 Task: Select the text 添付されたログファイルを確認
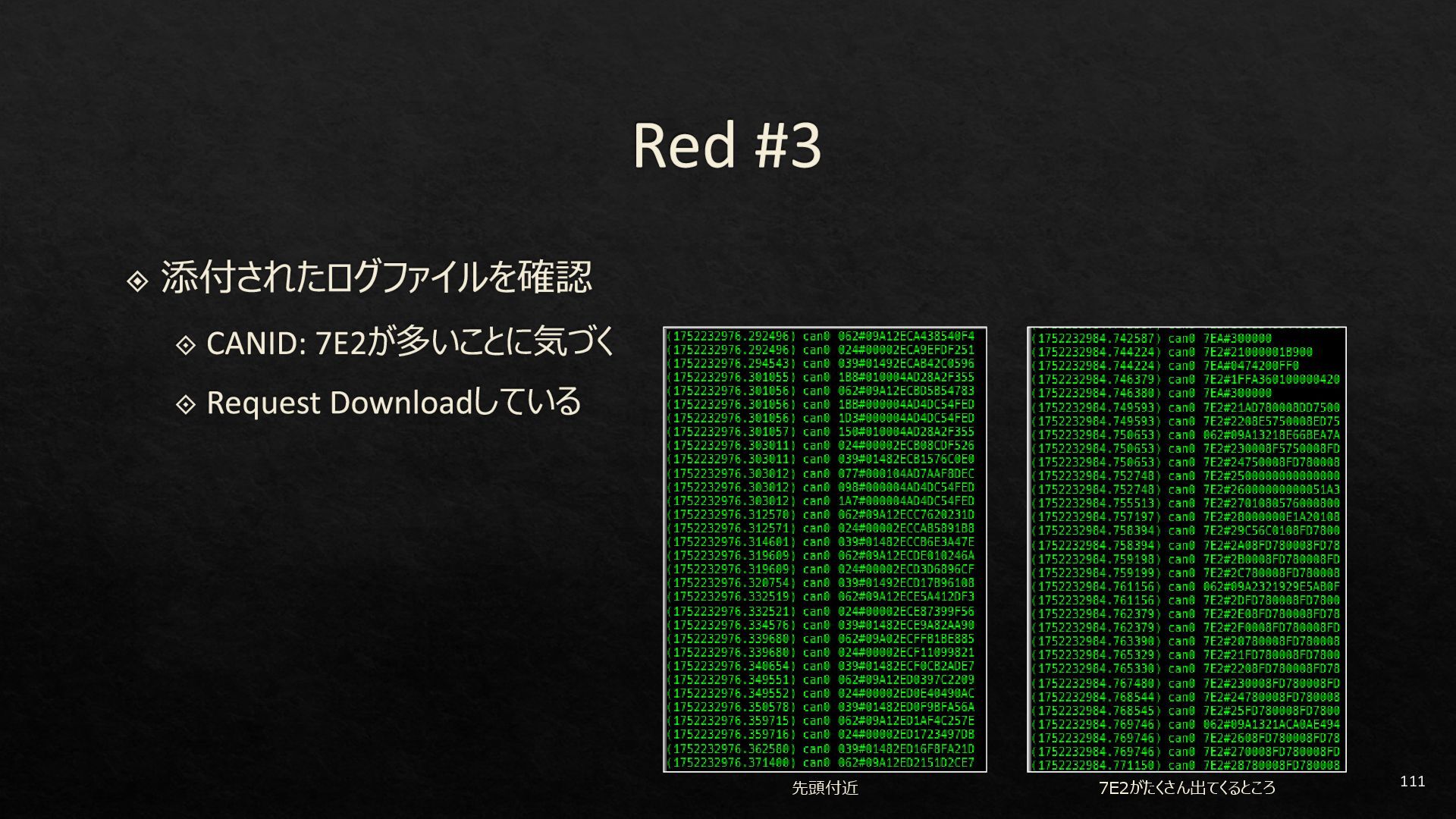pos(375,278)
